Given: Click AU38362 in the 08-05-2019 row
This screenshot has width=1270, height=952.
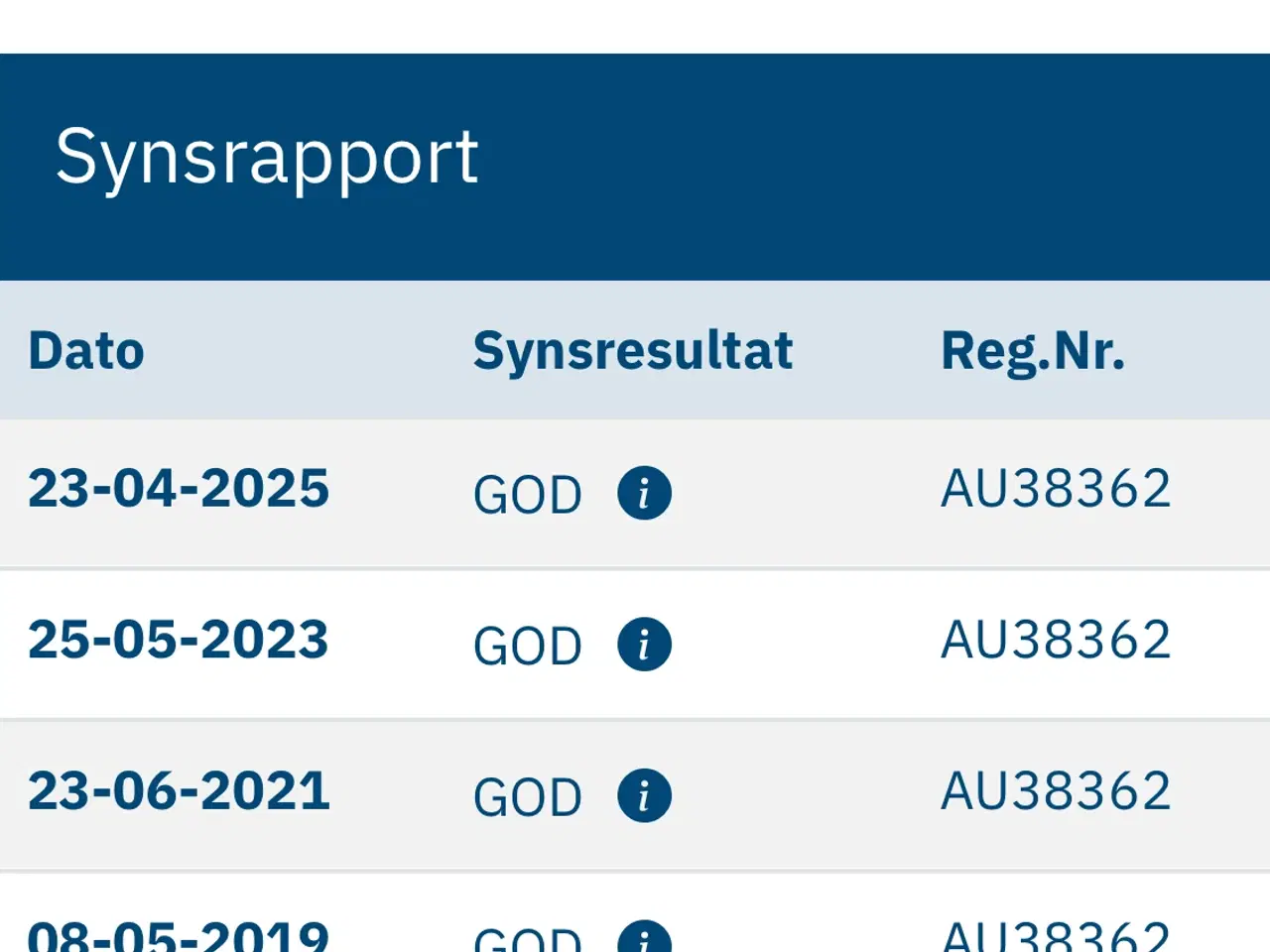Looking at the screenshot, I should (x=1056, y=937).
